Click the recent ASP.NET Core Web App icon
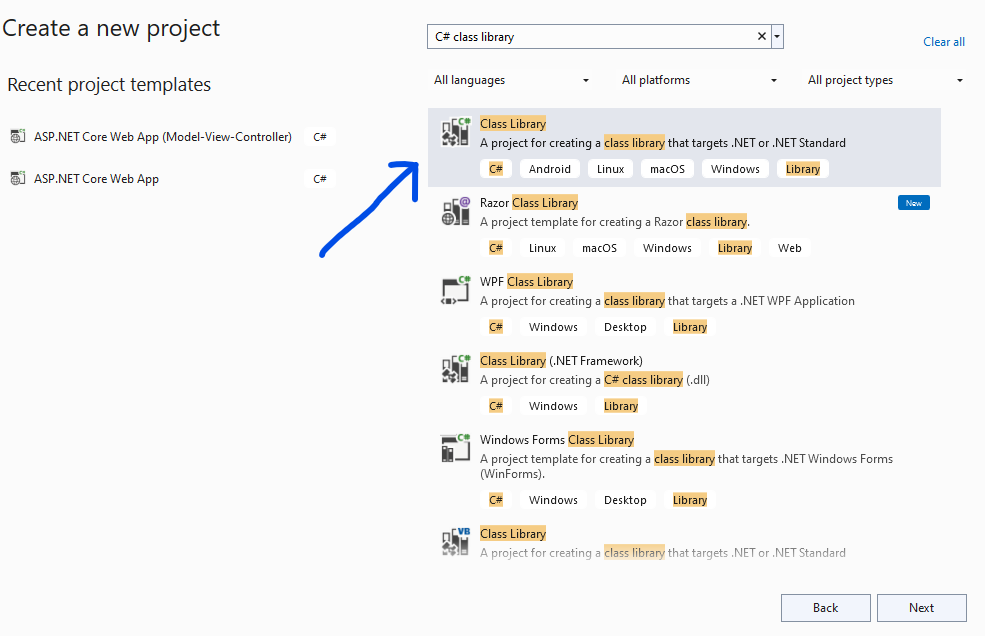985x636 pixels. tap(17, 179)
